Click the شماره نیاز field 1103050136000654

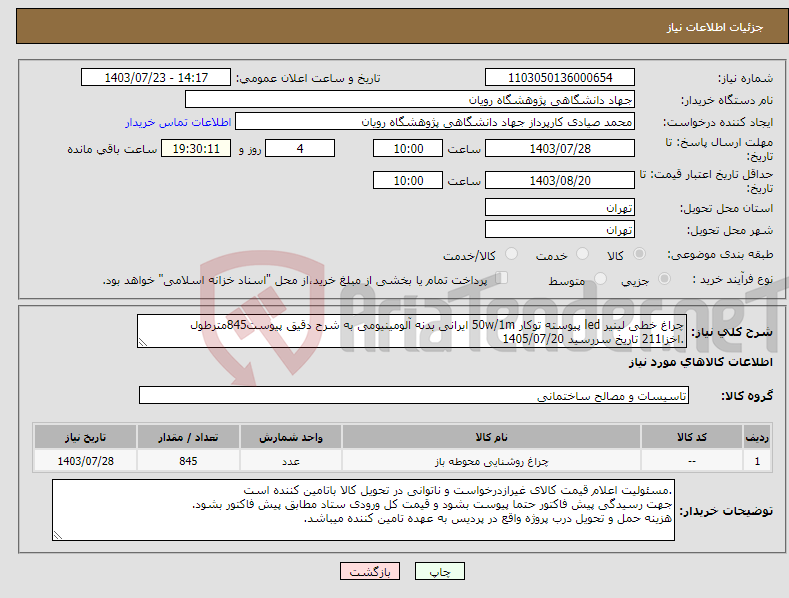coord(560,78)
